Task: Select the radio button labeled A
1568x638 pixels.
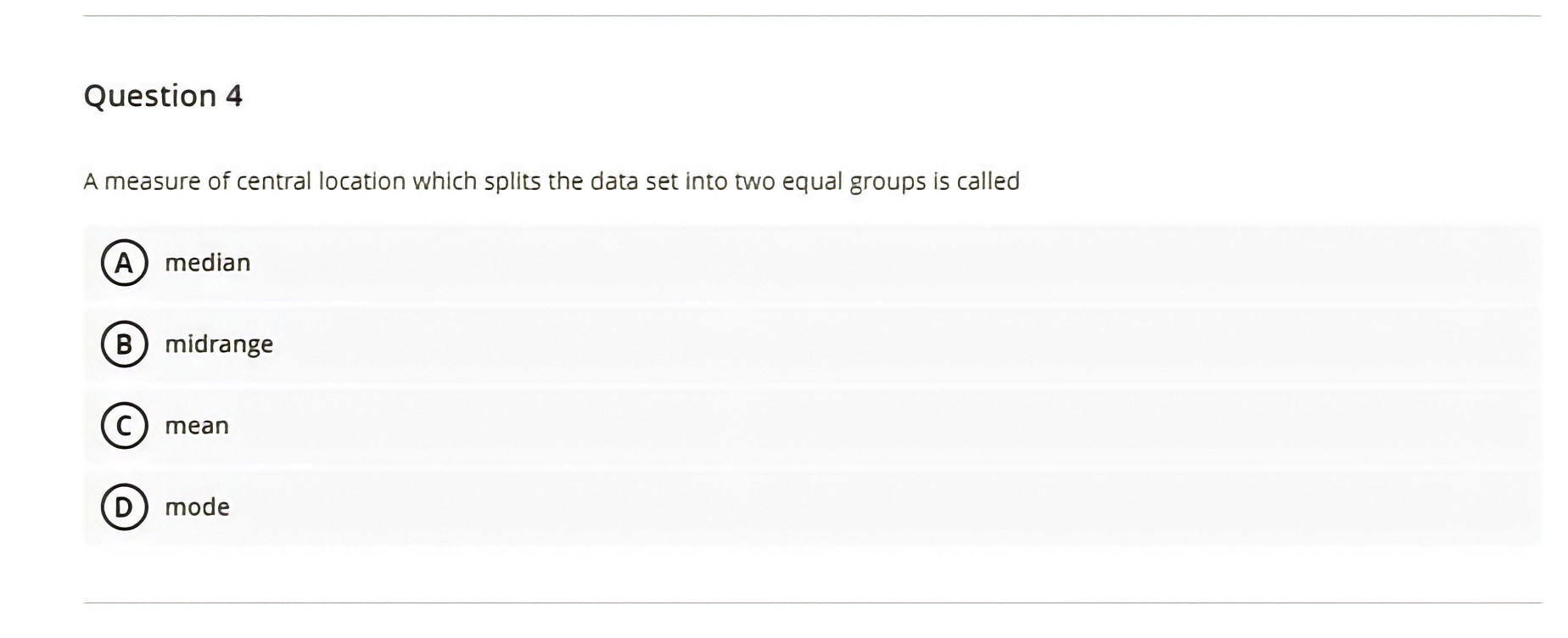Action: [123, 262]
